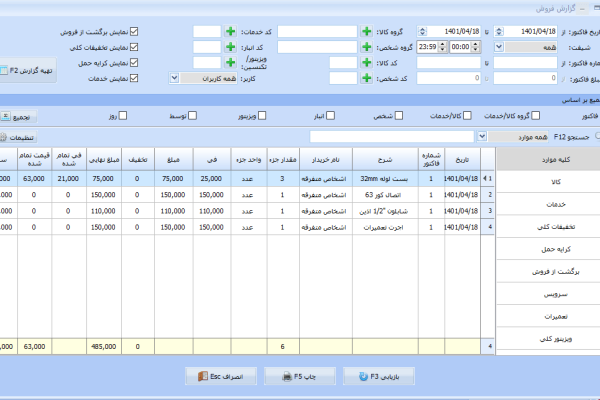
Task: Click green plus next to گروه شخص
Action: pos(366,47)
